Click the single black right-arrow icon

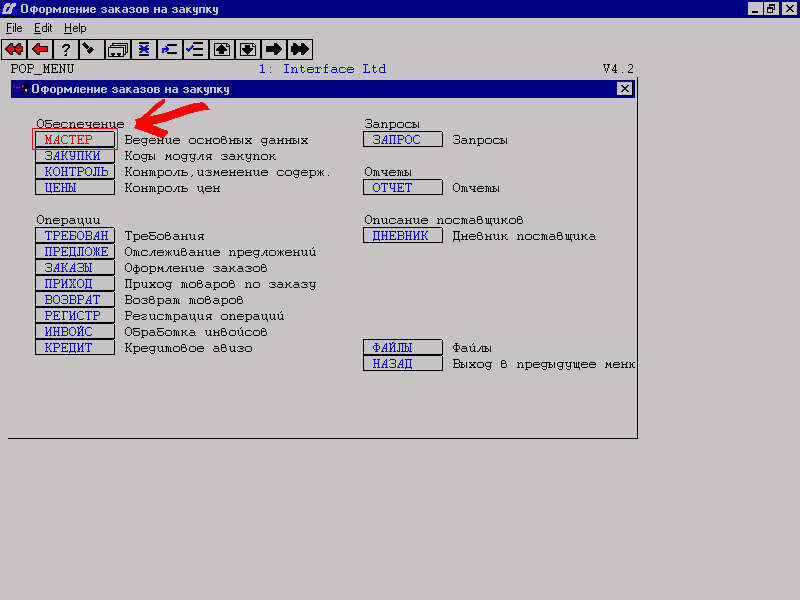tap(274, 49)
